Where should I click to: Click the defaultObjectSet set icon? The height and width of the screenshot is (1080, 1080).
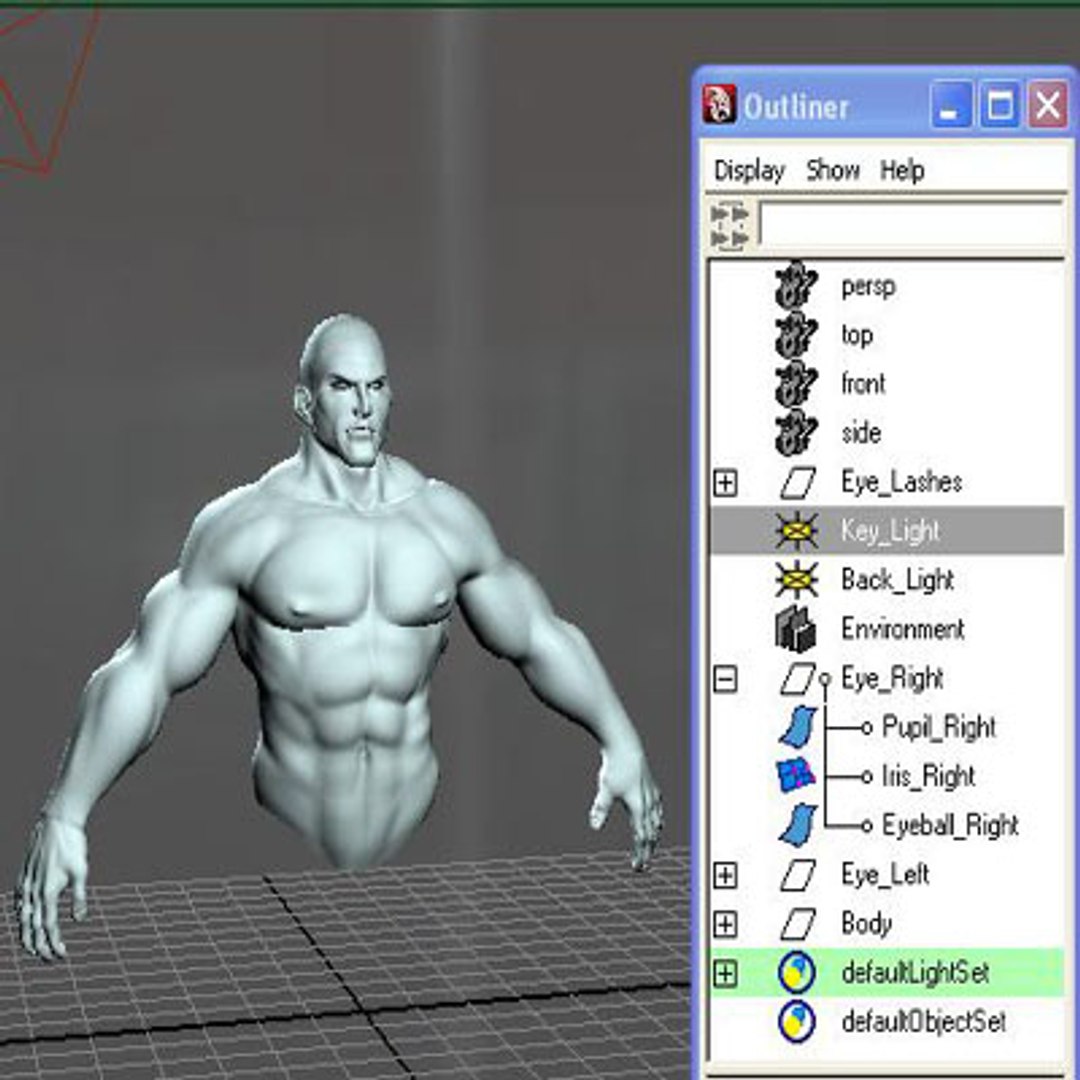tap(797, 1022)
